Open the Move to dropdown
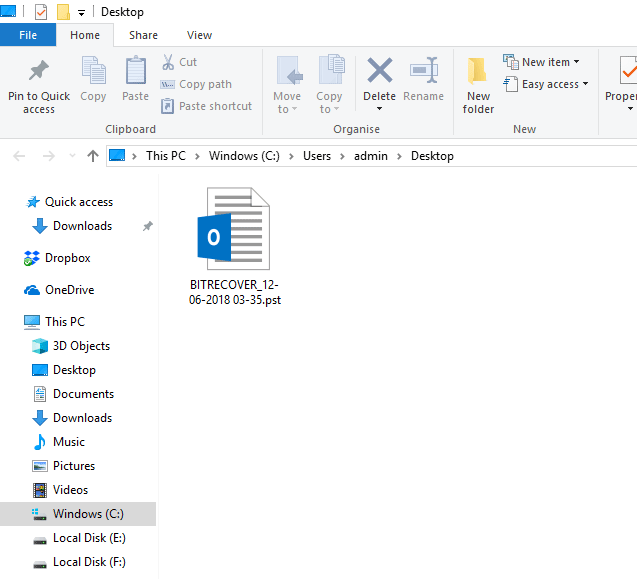637x579 pixels. pyautogui.click(x=287, y=102)
